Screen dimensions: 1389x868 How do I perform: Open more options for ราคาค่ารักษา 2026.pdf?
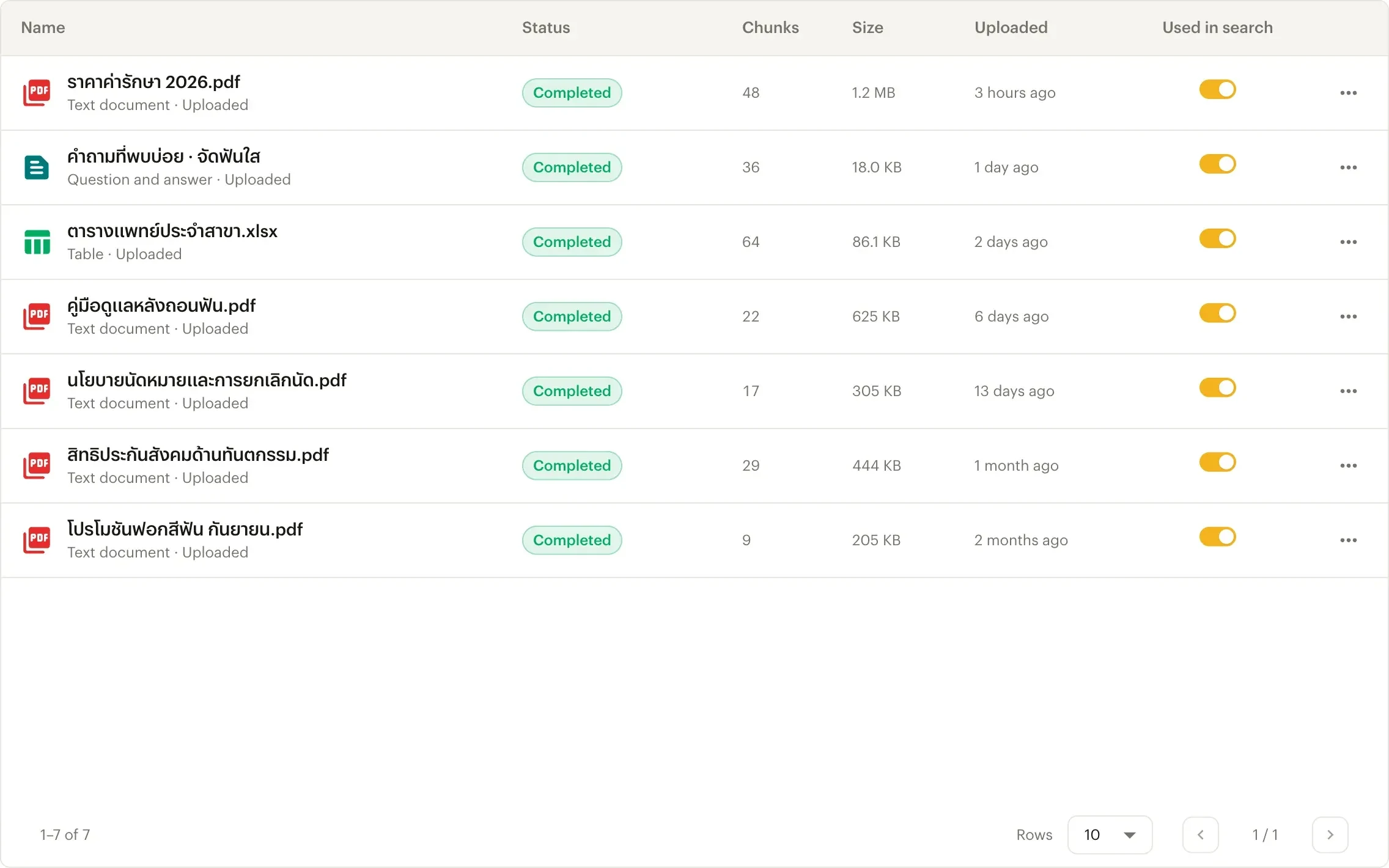[1348, 93]
